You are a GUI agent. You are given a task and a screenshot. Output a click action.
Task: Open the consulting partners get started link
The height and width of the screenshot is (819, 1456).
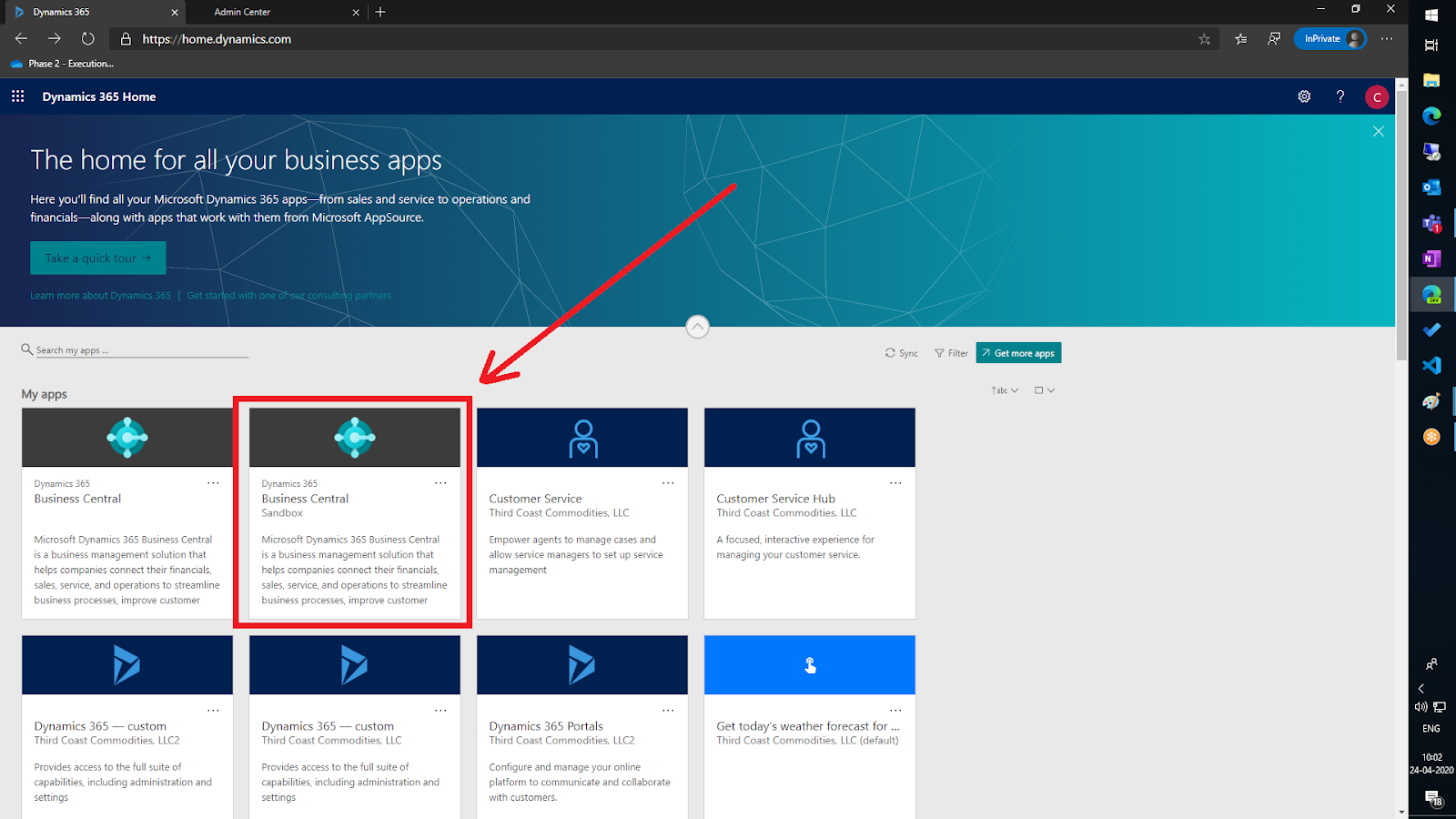point(289,296)
